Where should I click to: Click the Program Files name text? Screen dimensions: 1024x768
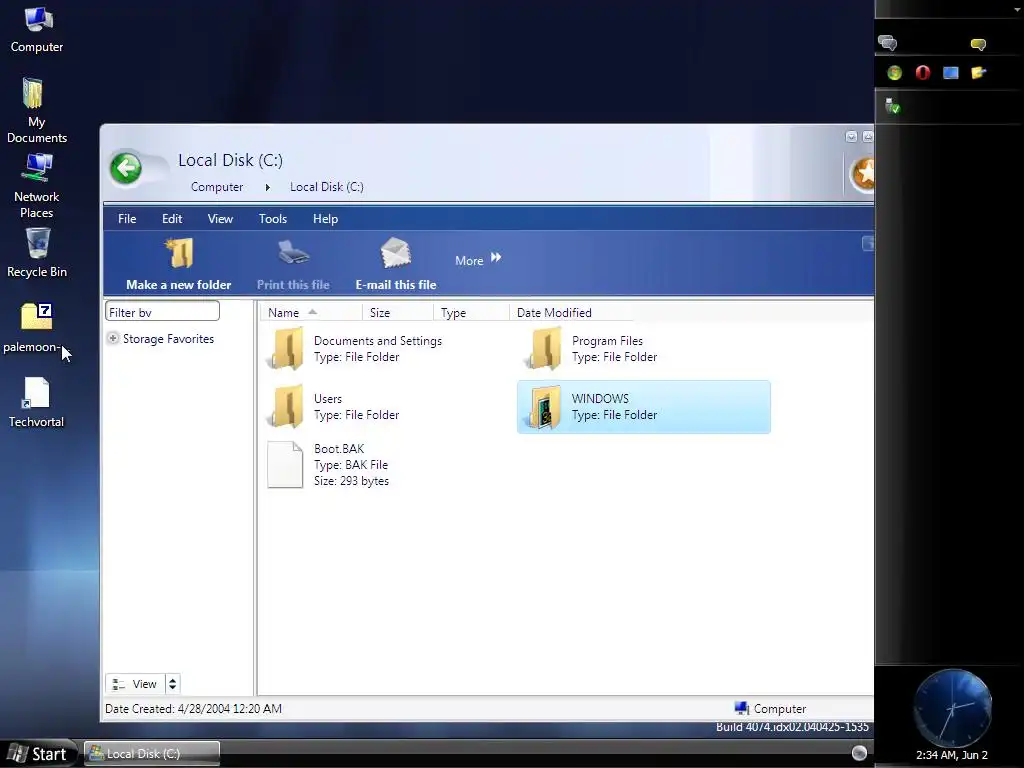point(607,341)
